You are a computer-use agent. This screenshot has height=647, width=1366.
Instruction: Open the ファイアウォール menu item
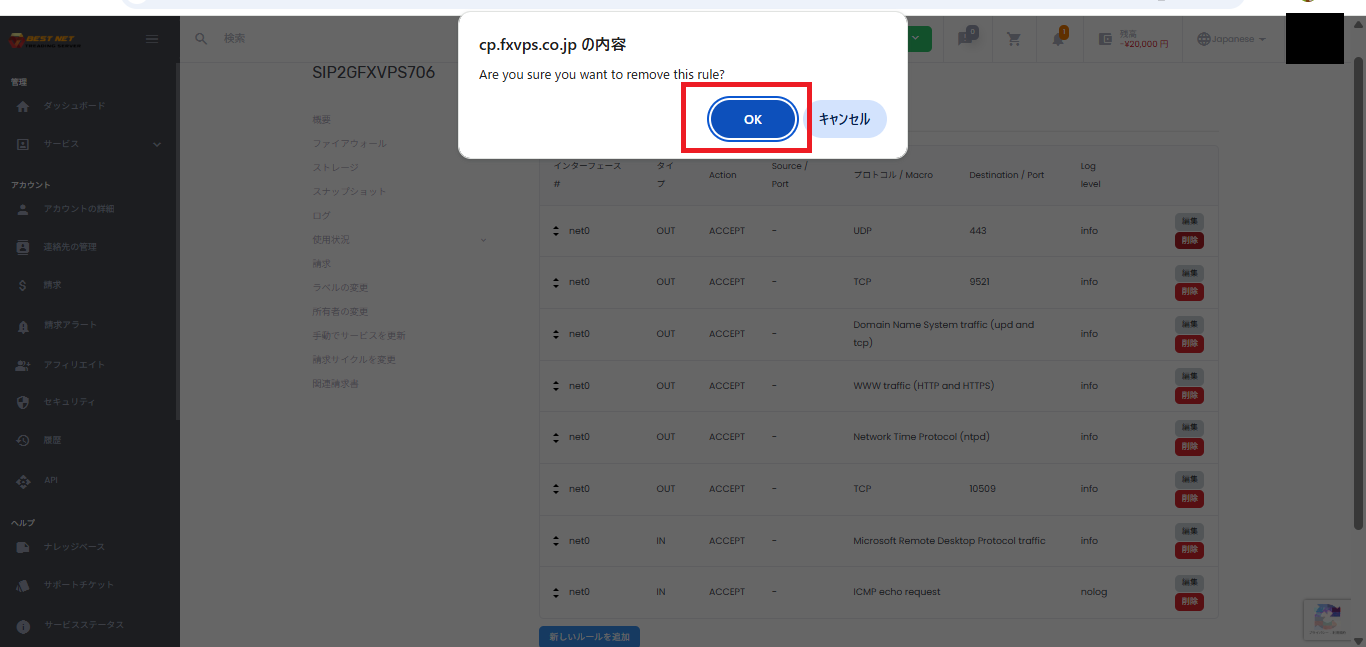[349, 144]
